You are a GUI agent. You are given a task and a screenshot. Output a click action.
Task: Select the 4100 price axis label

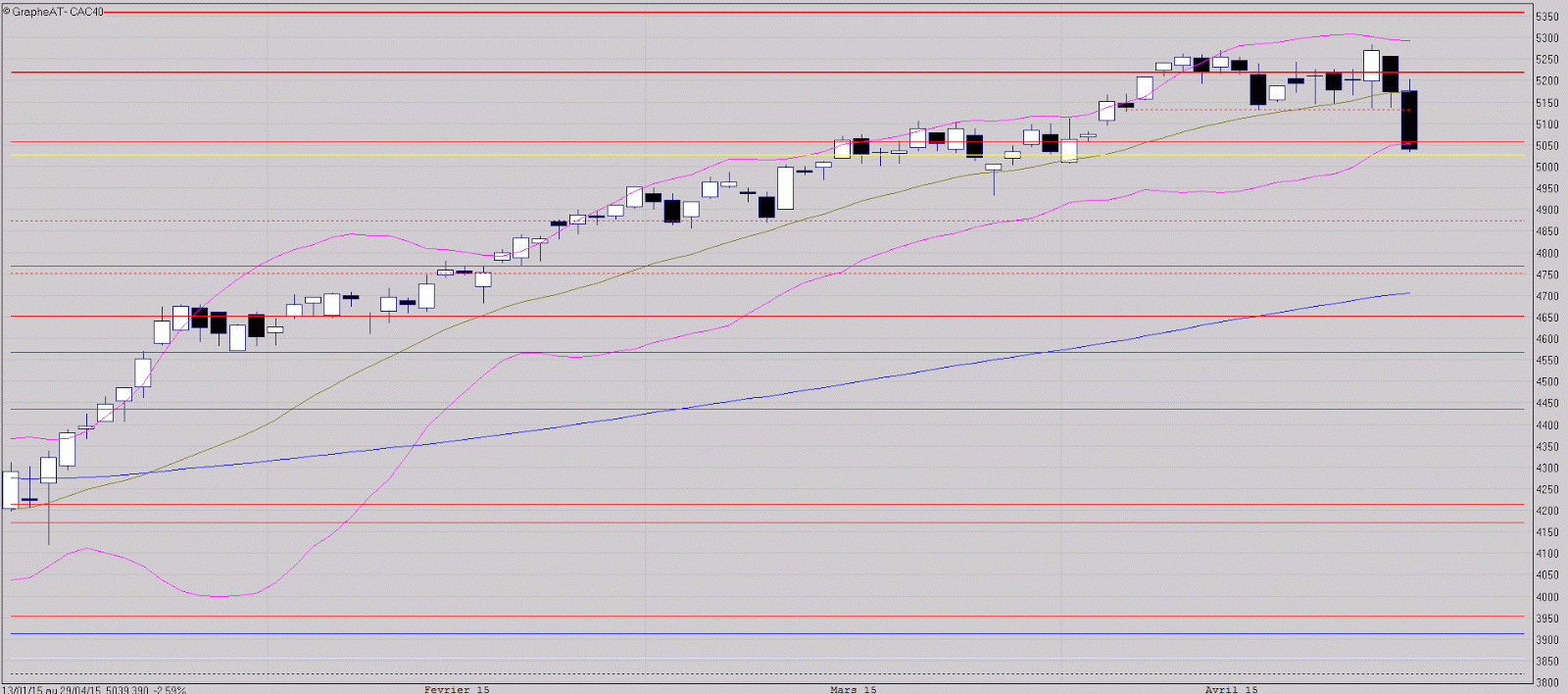coord(1546,554)
